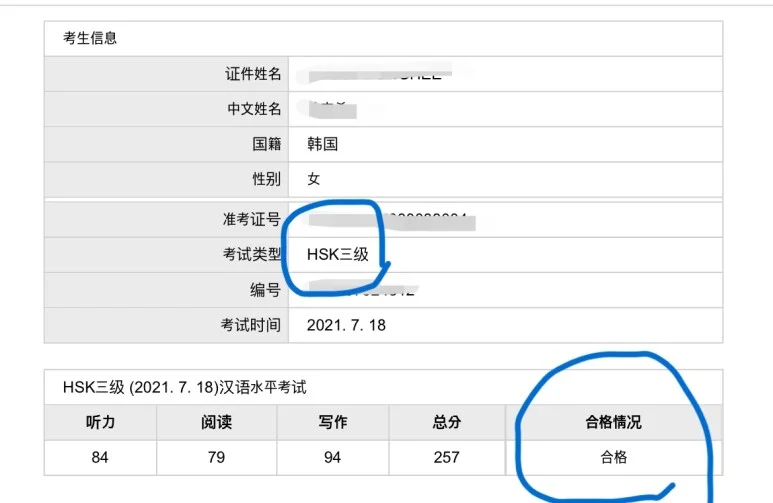Select the 证件姓名 label cell
773x503 pixels.
click(252, 74)
